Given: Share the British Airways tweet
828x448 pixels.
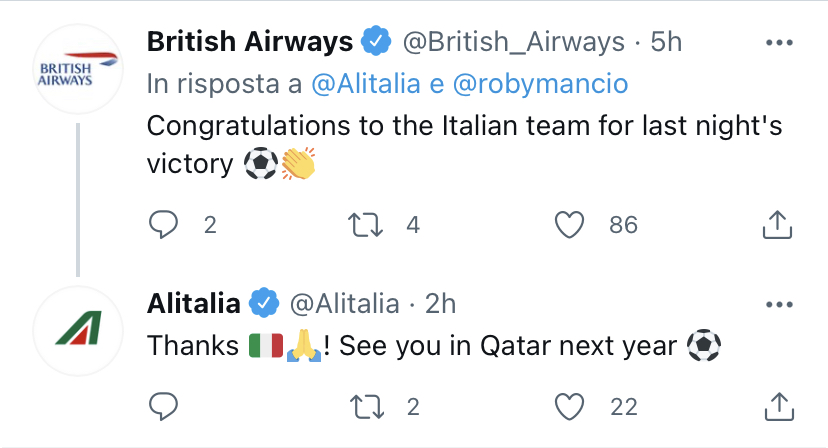Looking at the screenshot, I should pyautogui.click(x=777, y=226).
